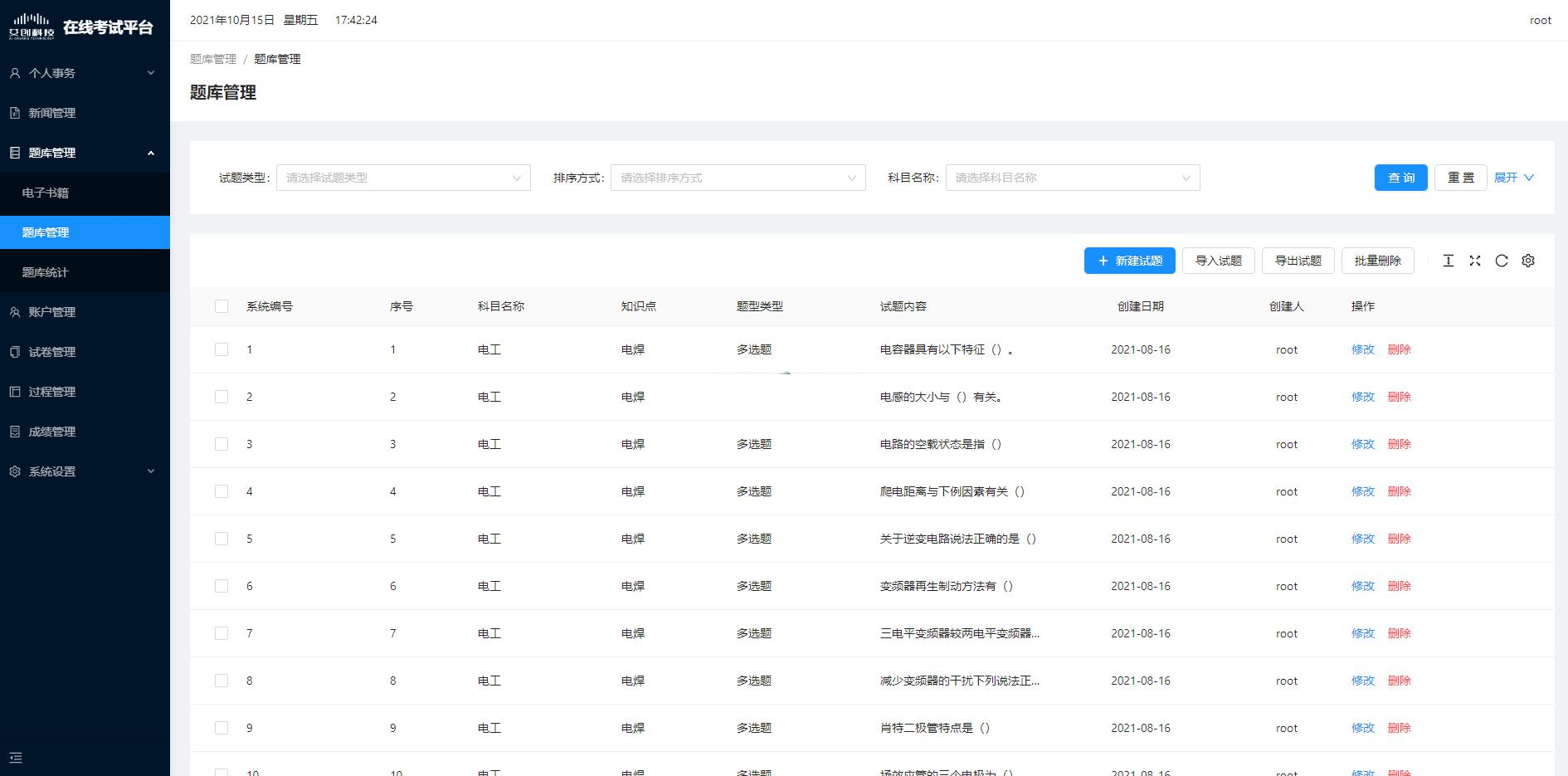Viewport: 1568px width, 776px height.
Task: Collapse sidebar using bottom-left menu icon
Action: click(x=16, y=757)
